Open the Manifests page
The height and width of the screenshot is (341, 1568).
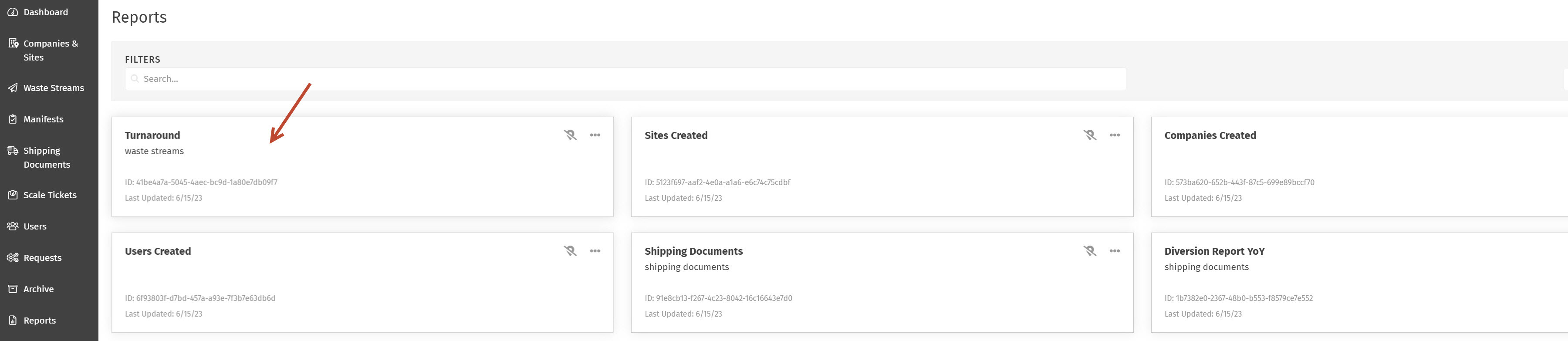click(43, 119)
